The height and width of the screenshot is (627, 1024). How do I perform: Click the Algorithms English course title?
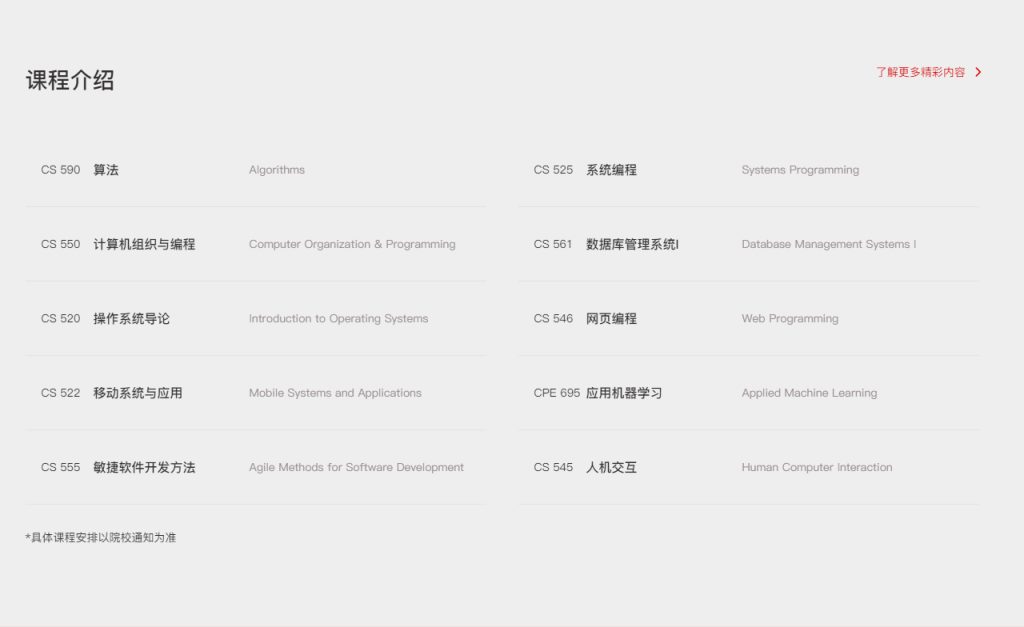coord(277,170)
